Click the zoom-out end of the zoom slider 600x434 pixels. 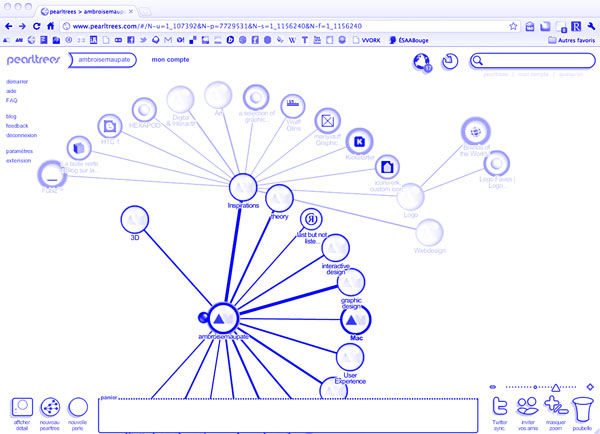click(493, 387)
